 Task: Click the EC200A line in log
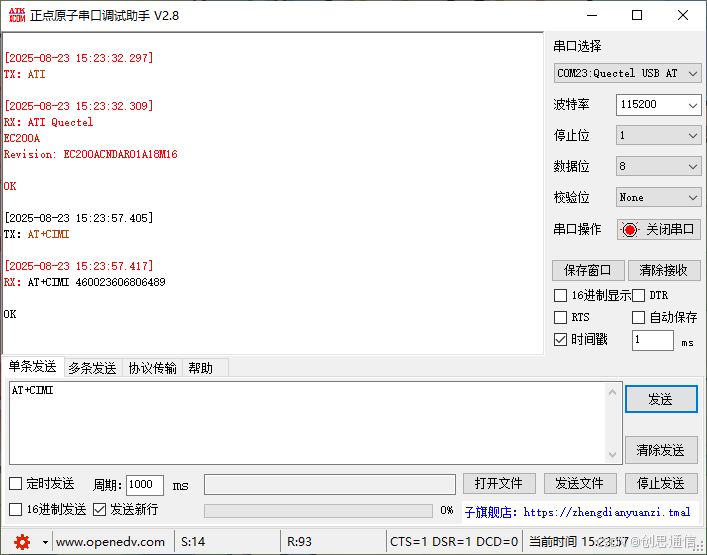(22, 138)
